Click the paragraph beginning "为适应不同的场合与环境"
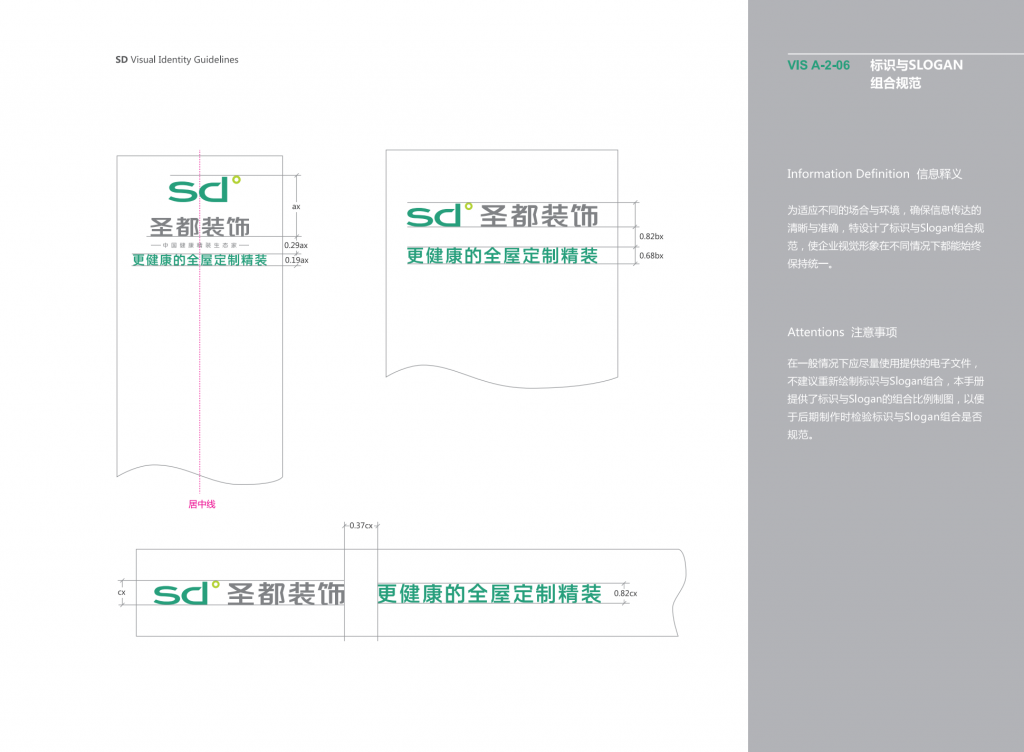Screen dimensions: 1024x752 [886, 237]
